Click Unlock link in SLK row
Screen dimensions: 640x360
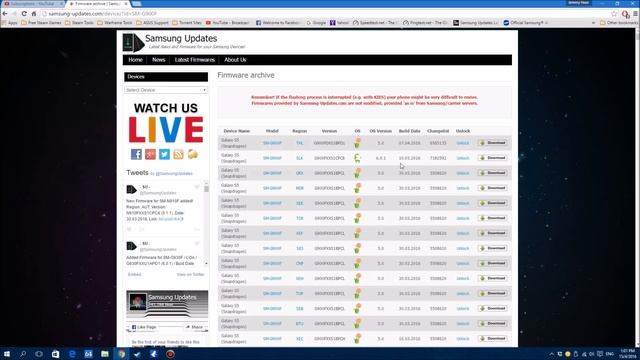(x=462, y=158)
